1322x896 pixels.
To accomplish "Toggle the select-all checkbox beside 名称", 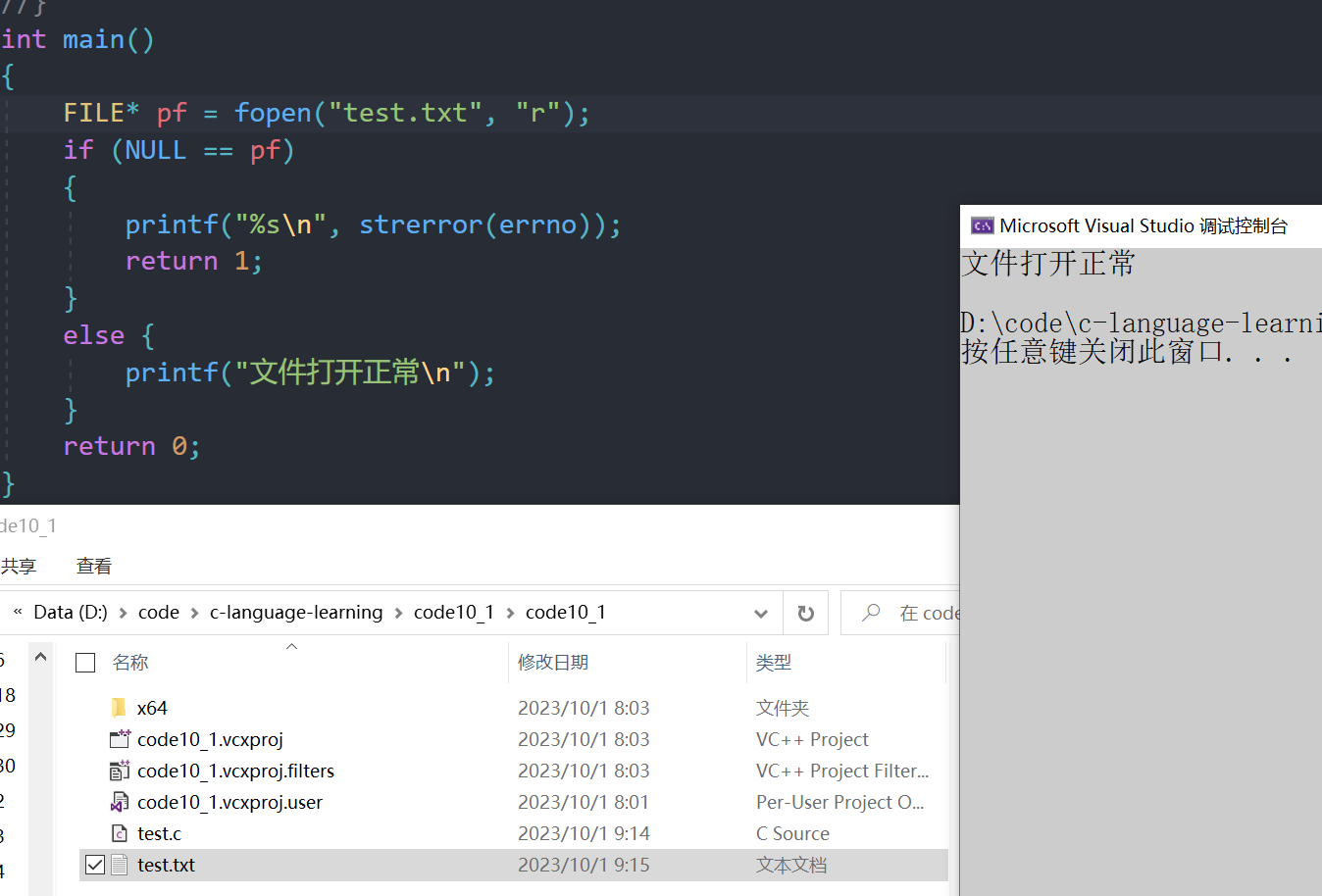I will coord(85,663).
